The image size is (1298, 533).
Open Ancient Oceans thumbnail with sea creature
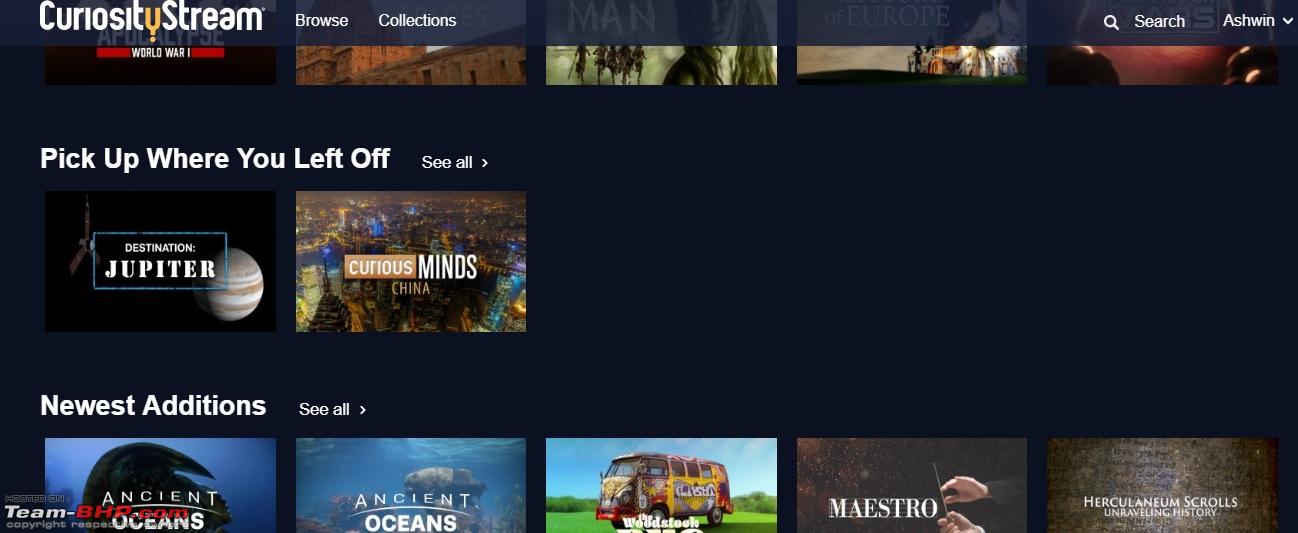160,485
